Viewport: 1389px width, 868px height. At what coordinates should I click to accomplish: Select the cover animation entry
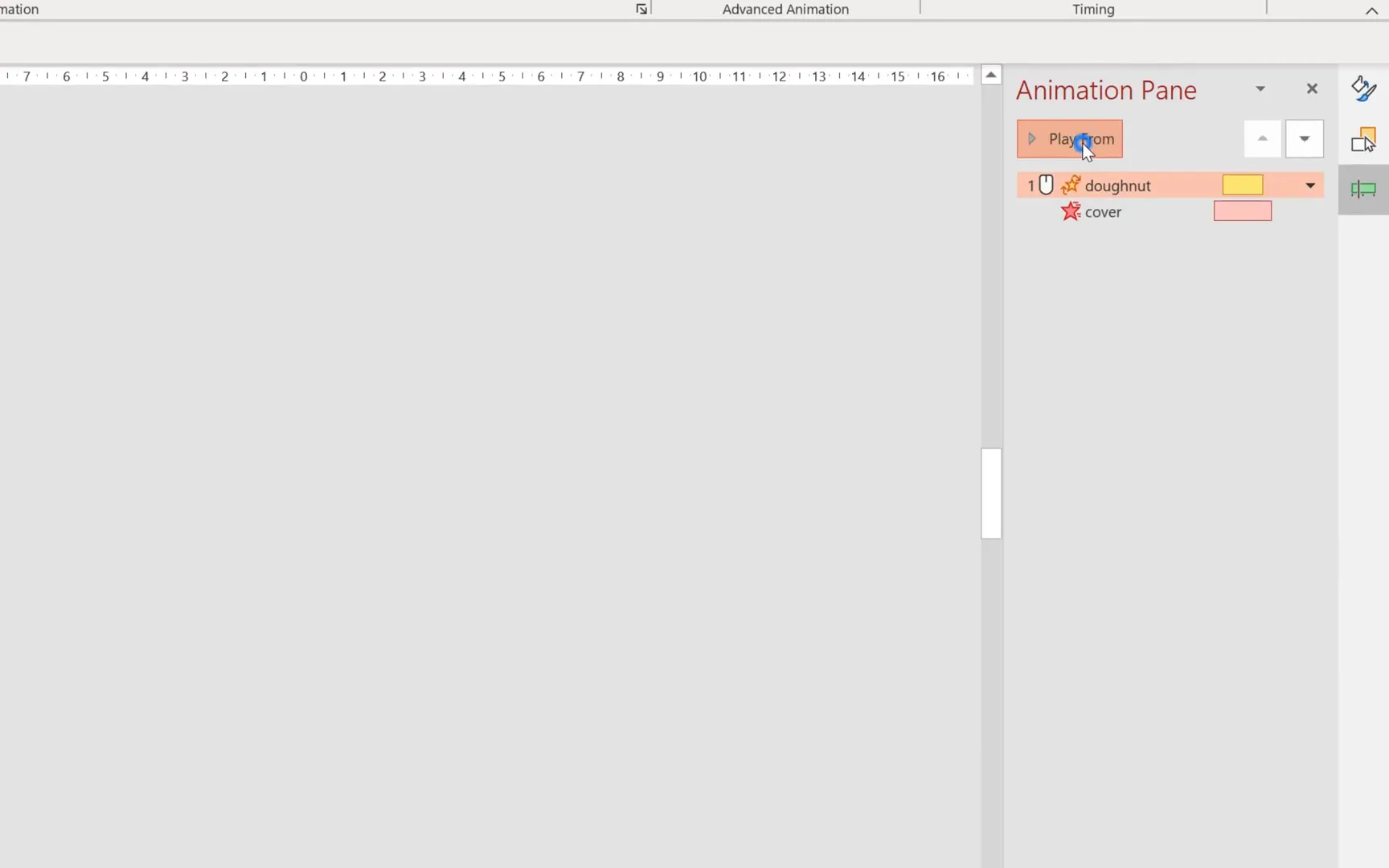[1103, 211]
